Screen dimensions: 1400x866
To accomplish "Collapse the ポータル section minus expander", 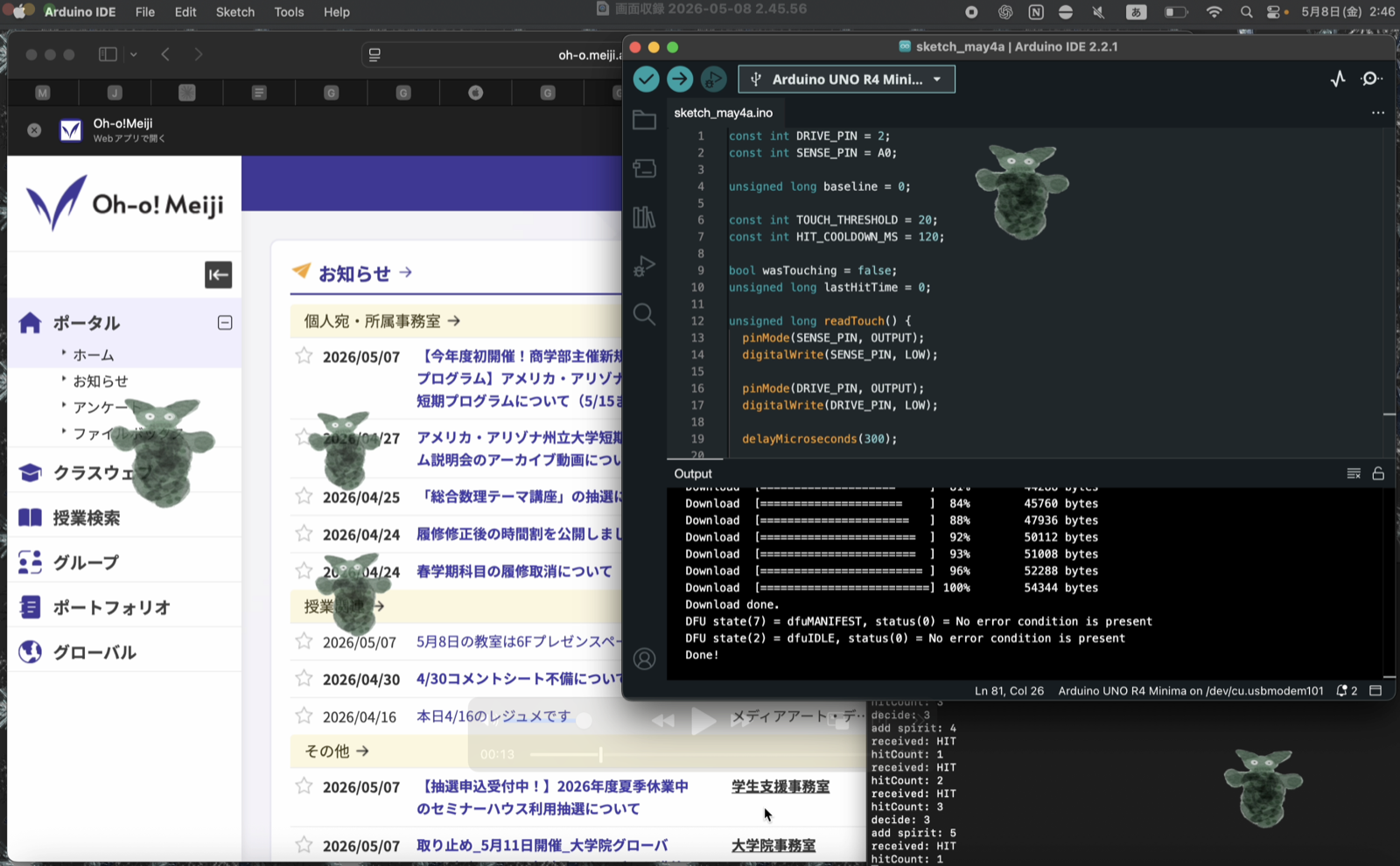I will point(225,323).
